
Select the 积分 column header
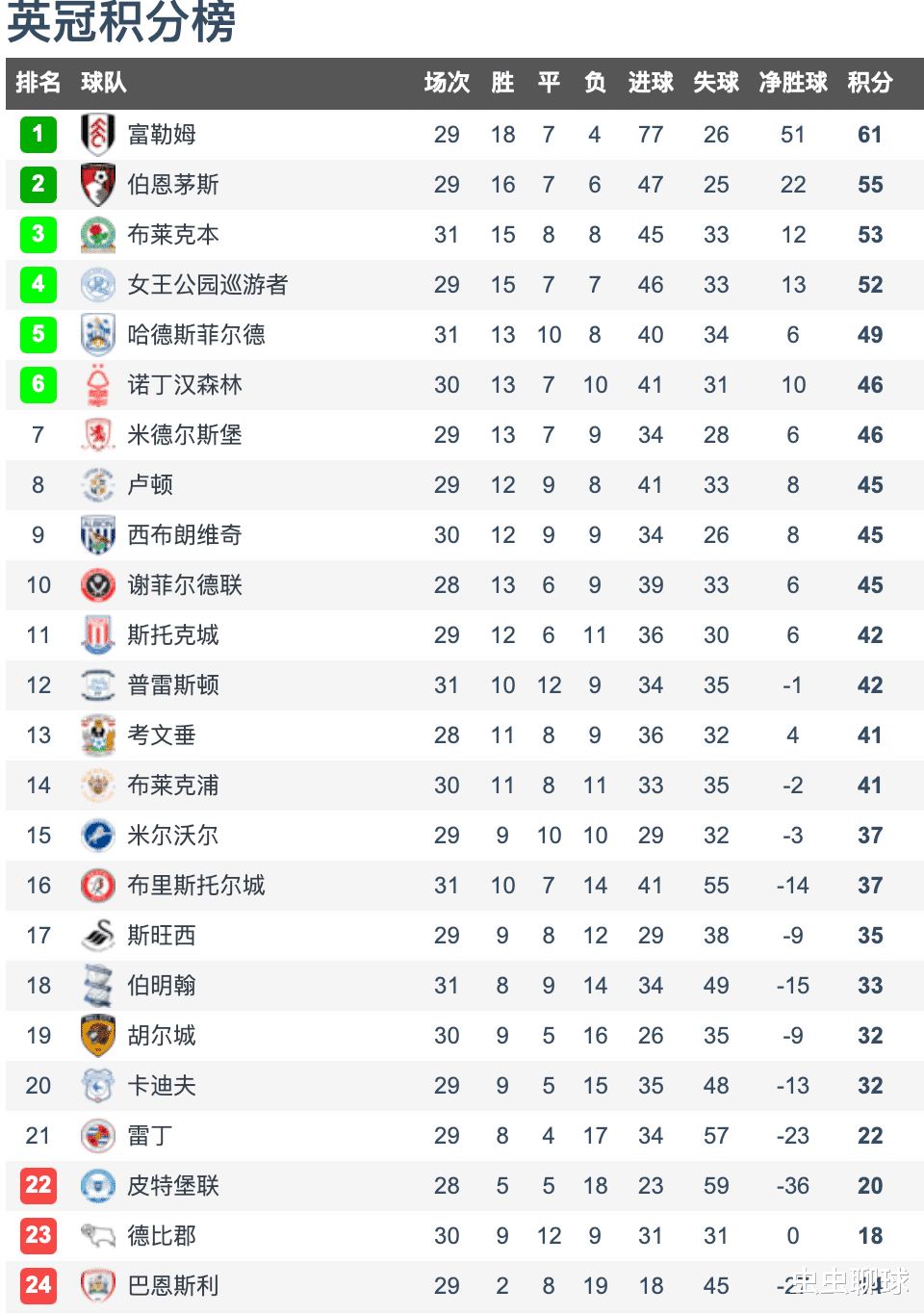coord(870,83)
